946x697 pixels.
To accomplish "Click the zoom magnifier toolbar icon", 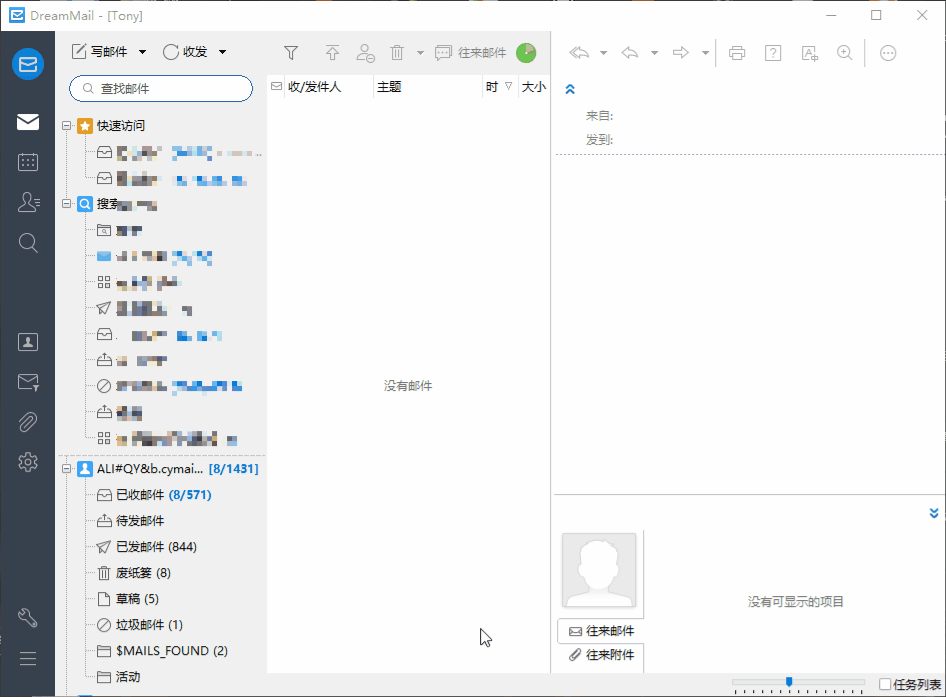I will click(x=845, y=53).
